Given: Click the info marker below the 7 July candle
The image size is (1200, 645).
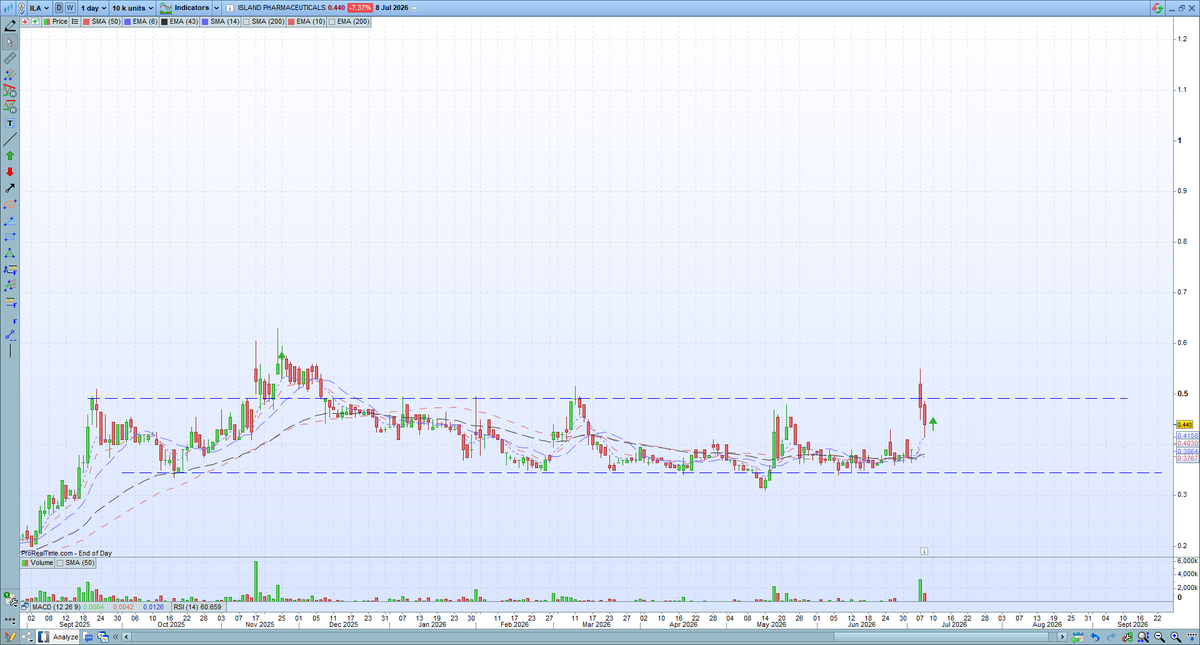Looking at the screenshot, I should [x=925, y=551].
